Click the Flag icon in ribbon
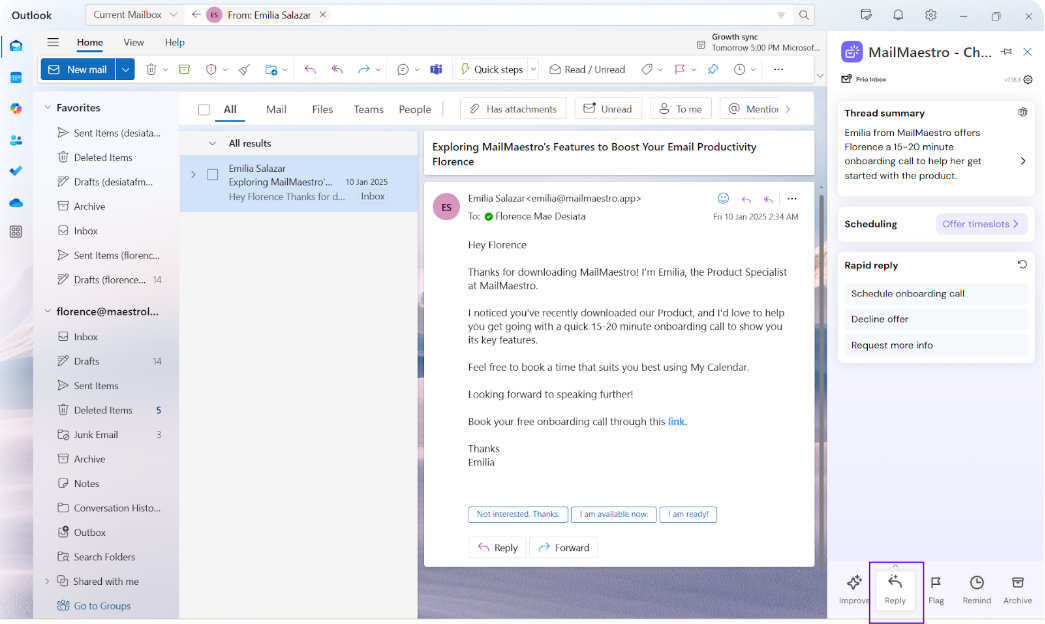 point(680,69)
